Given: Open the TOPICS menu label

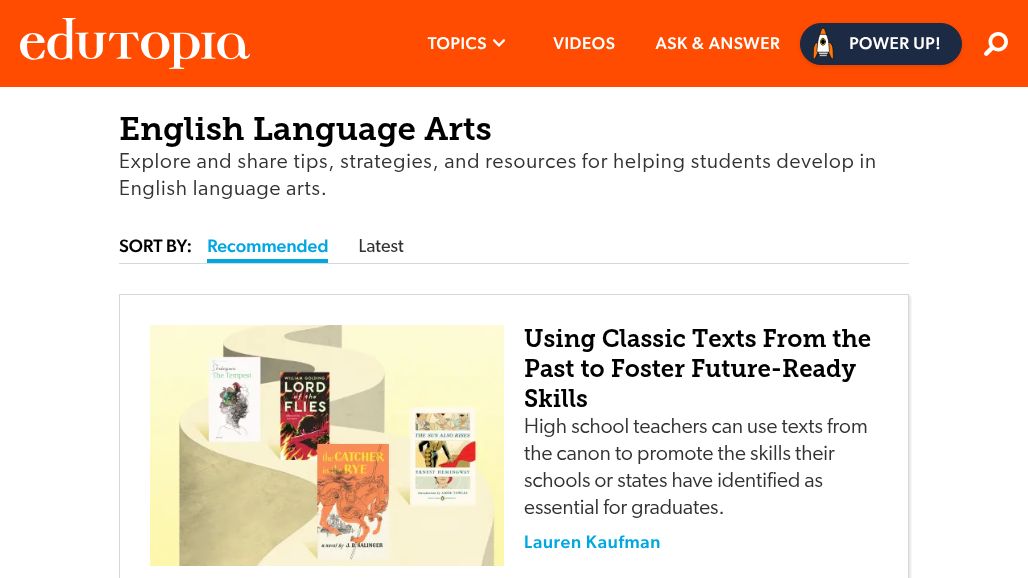Looking at the screenshot, I should coord(456,44).
